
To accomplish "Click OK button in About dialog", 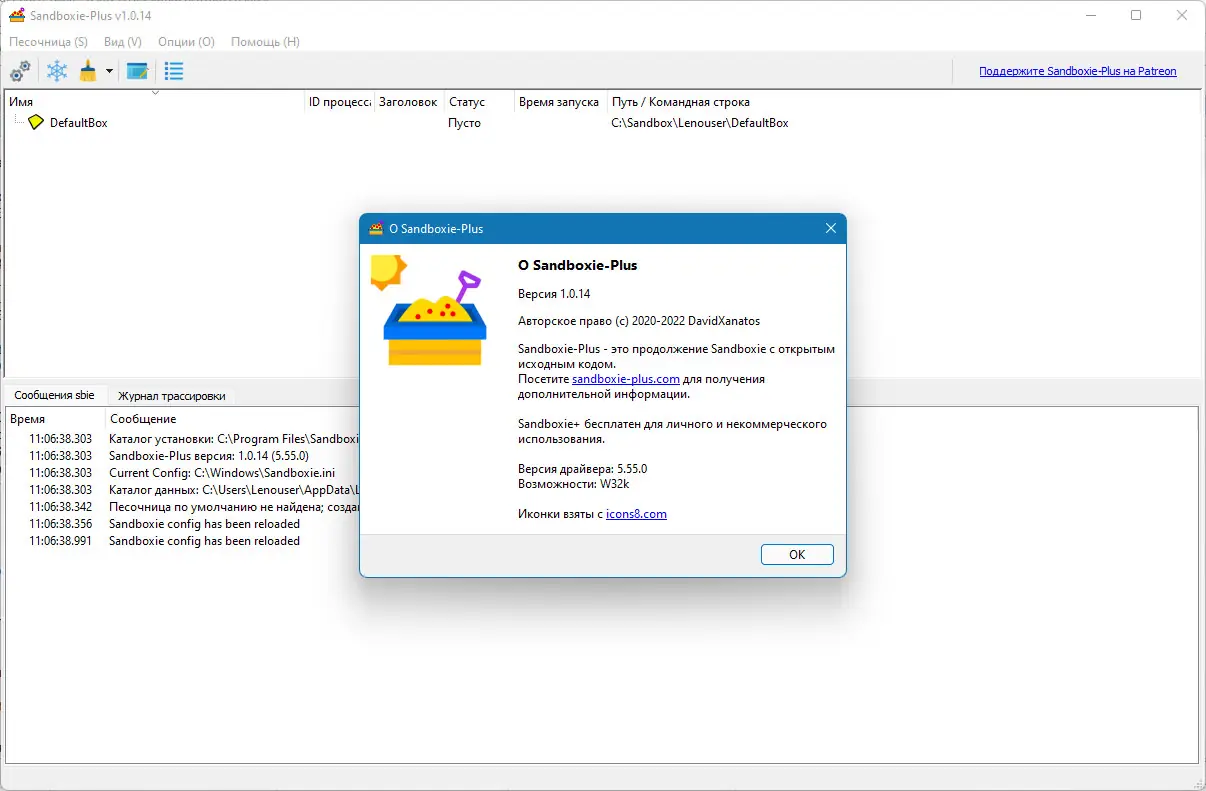I will click(x=797, y=555).
